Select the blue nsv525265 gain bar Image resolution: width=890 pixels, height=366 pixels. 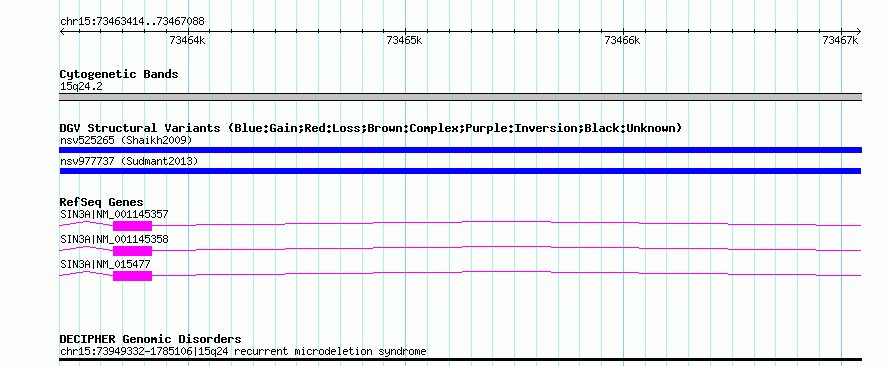click(460, 150)
